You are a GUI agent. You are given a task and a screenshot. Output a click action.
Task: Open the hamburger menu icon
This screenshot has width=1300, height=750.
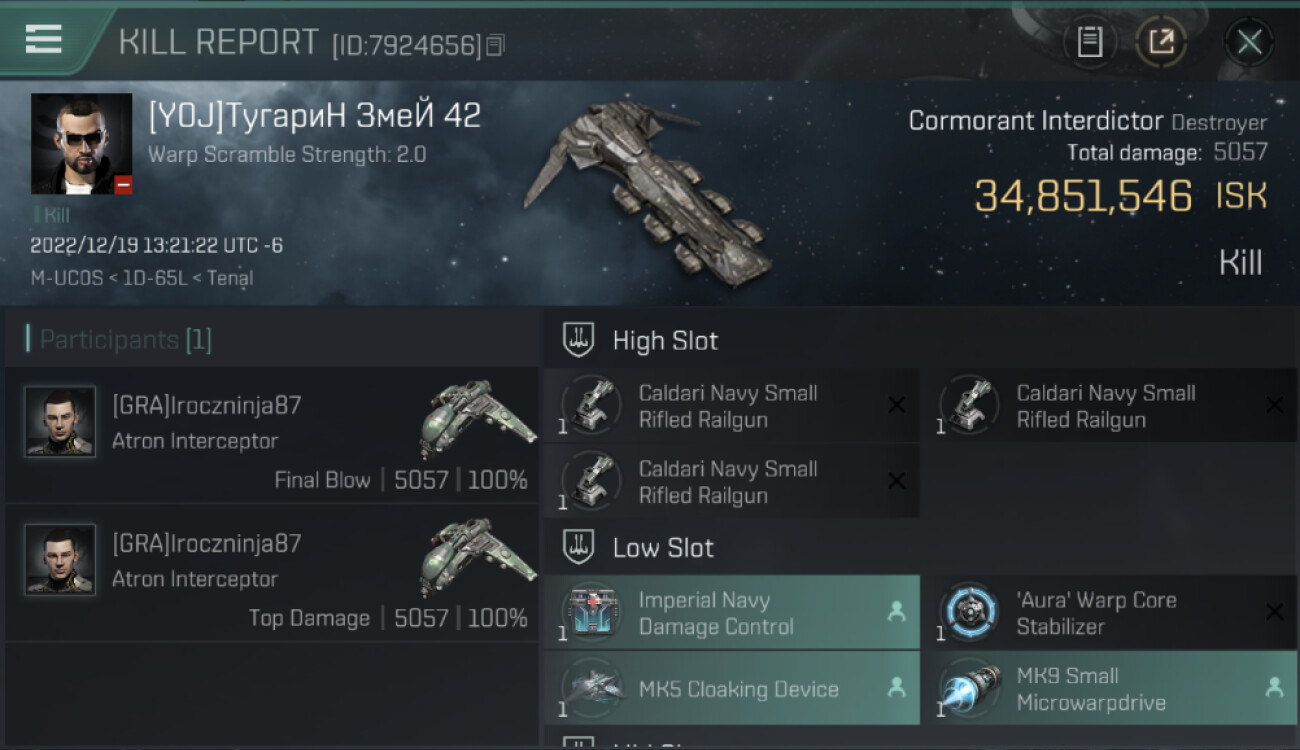(43, 40)
